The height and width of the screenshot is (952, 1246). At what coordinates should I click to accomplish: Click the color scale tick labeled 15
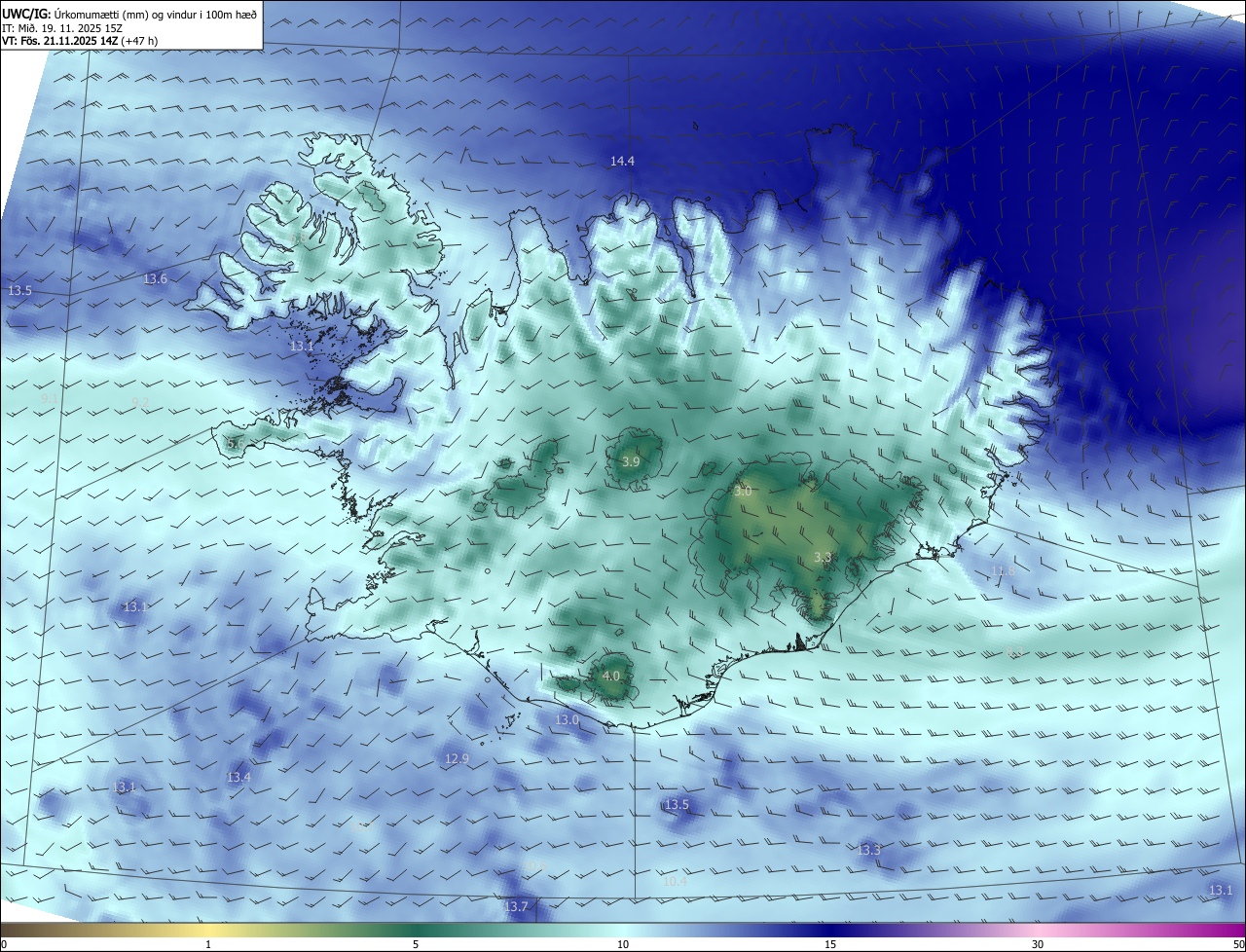(830, 945)
